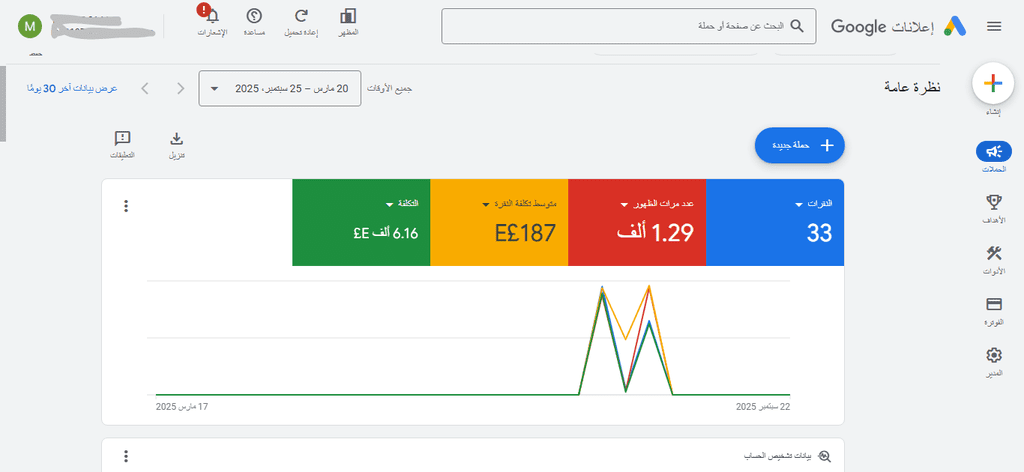Open Admin gear icon in sidebar

coord(993,355)
